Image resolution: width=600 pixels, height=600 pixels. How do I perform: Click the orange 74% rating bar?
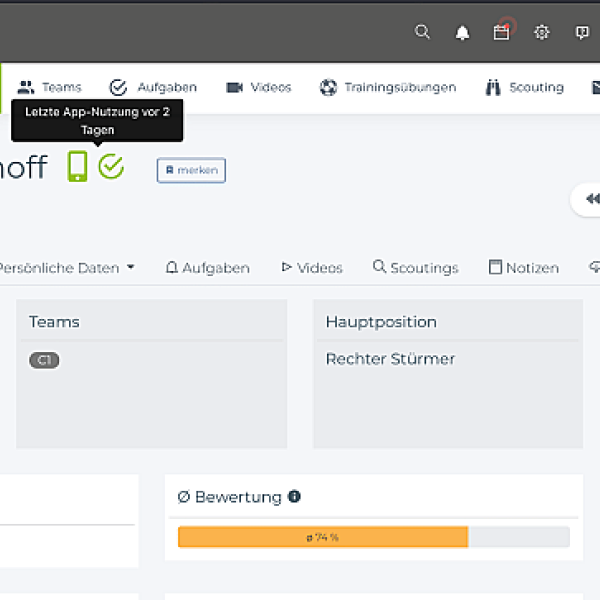click(322, 537)
